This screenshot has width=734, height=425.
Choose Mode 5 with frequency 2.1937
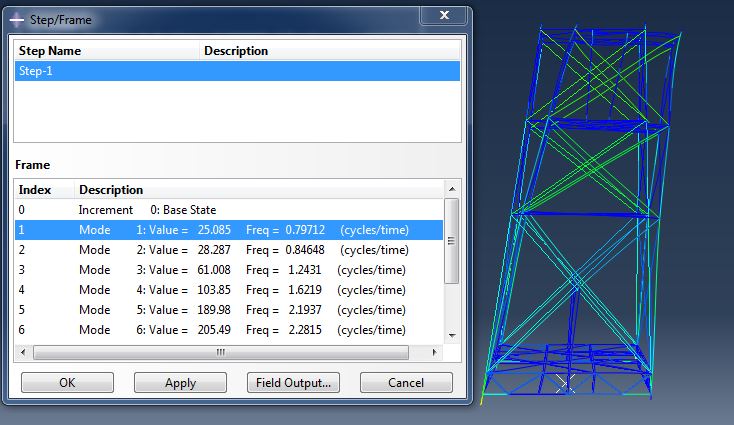(228, 310)
